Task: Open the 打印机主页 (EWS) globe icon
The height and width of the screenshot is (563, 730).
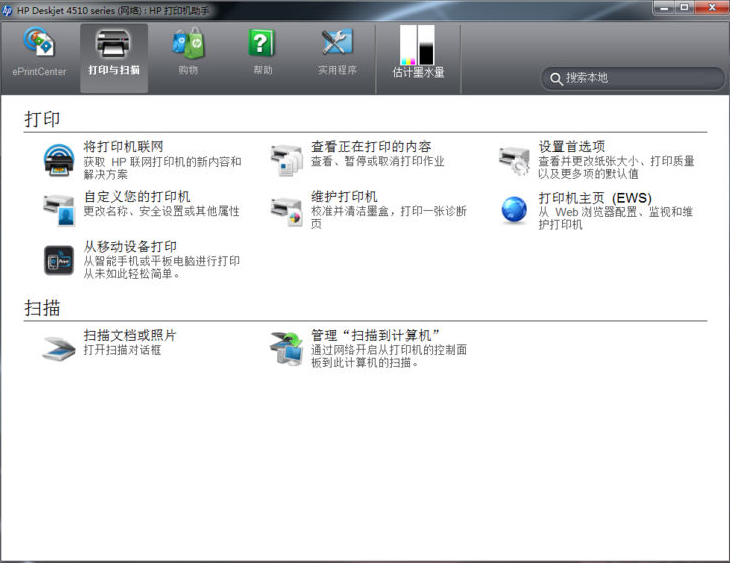Action: (x=514, y=210)
